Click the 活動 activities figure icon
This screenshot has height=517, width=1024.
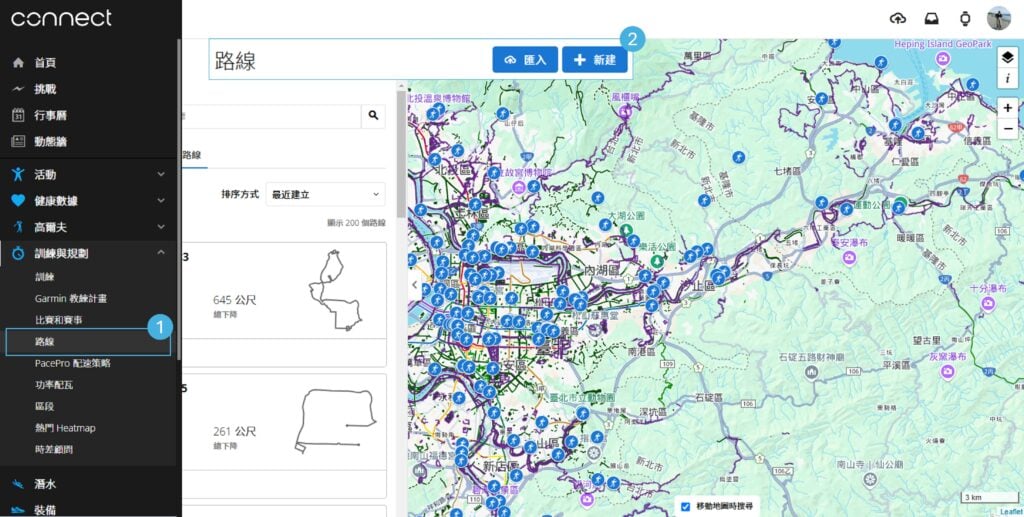(18, 174)
